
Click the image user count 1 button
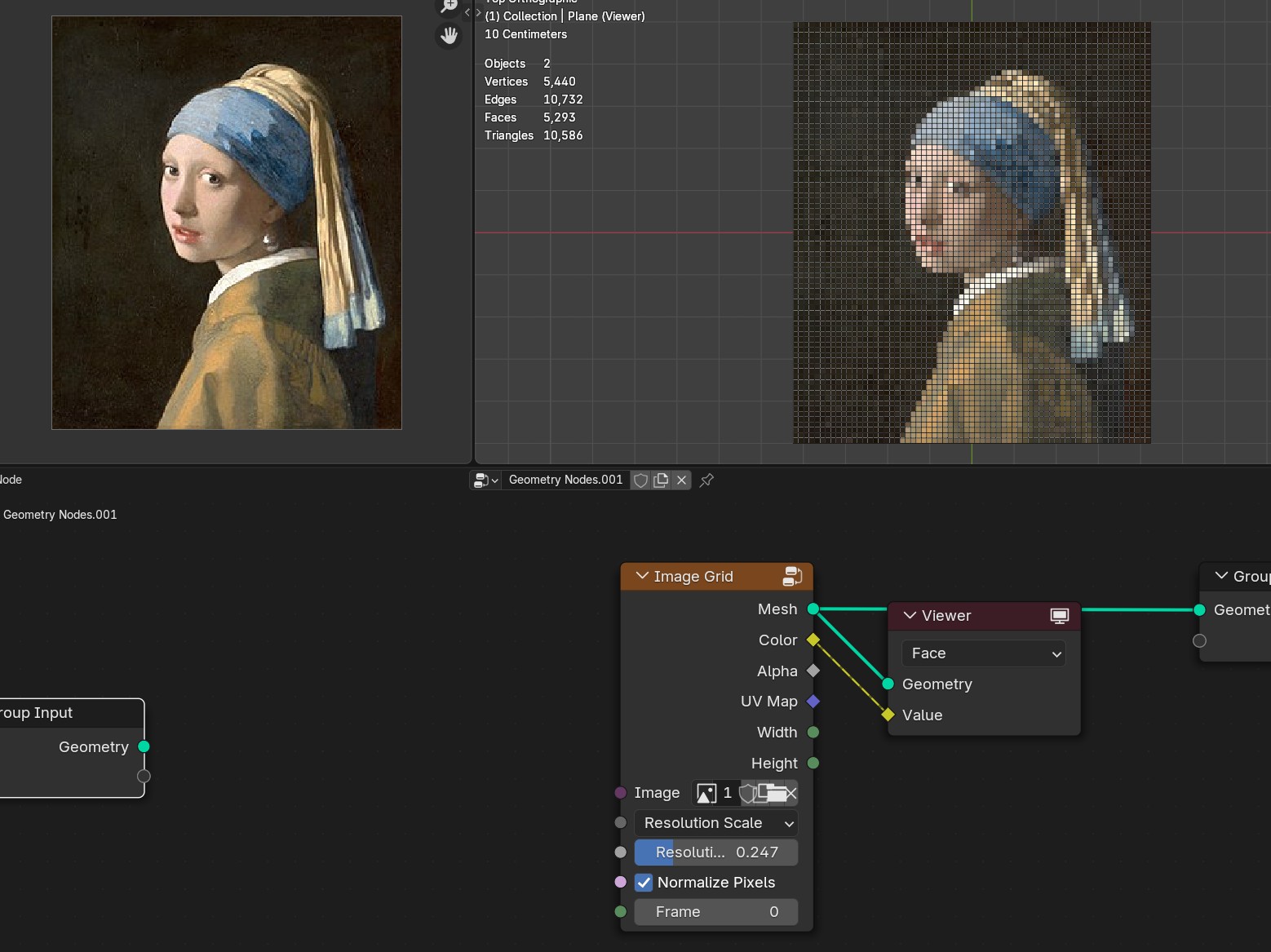(x=728, y=793)
